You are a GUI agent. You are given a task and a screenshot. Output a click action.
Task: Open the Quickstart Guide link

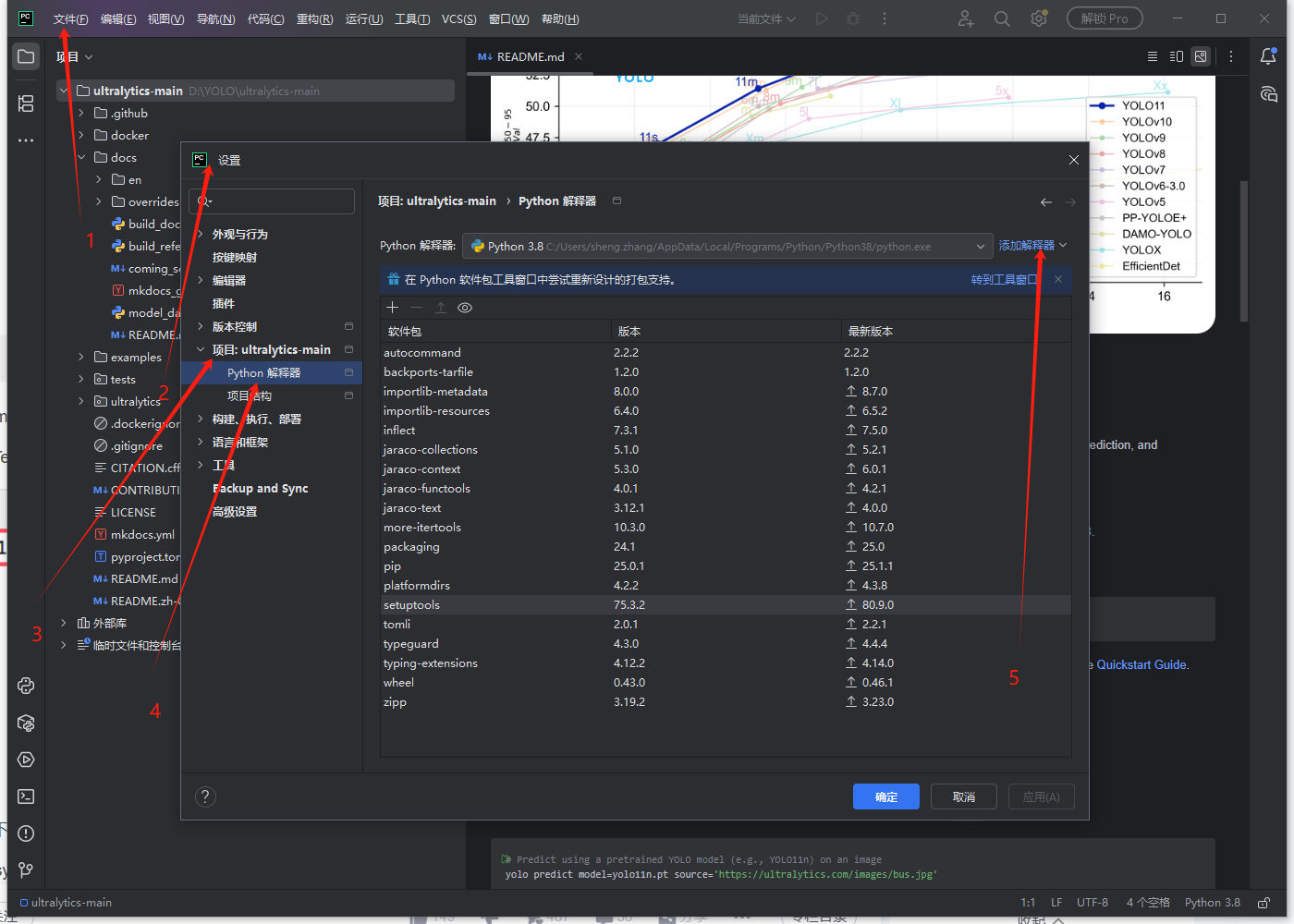tap(1142, 665)
